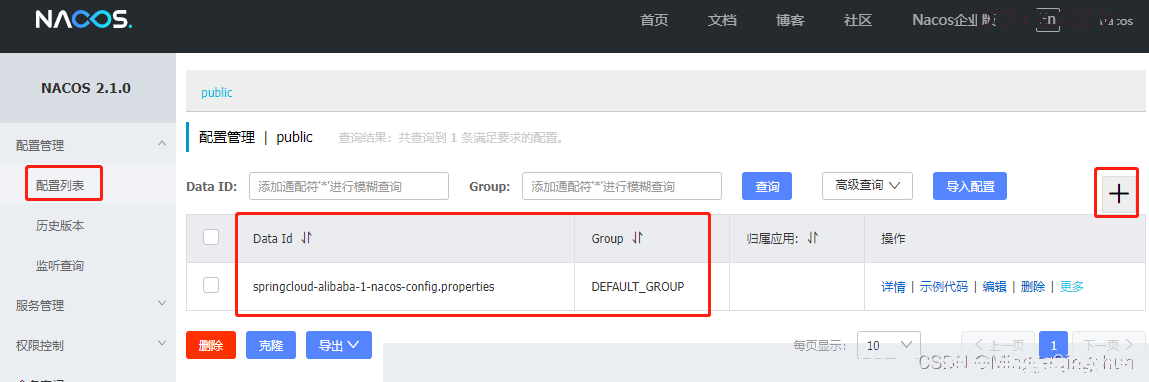This screenshot has height=382, width=1149.
Task: Click 删除 link in the config row
Action: coord(1033,287)
